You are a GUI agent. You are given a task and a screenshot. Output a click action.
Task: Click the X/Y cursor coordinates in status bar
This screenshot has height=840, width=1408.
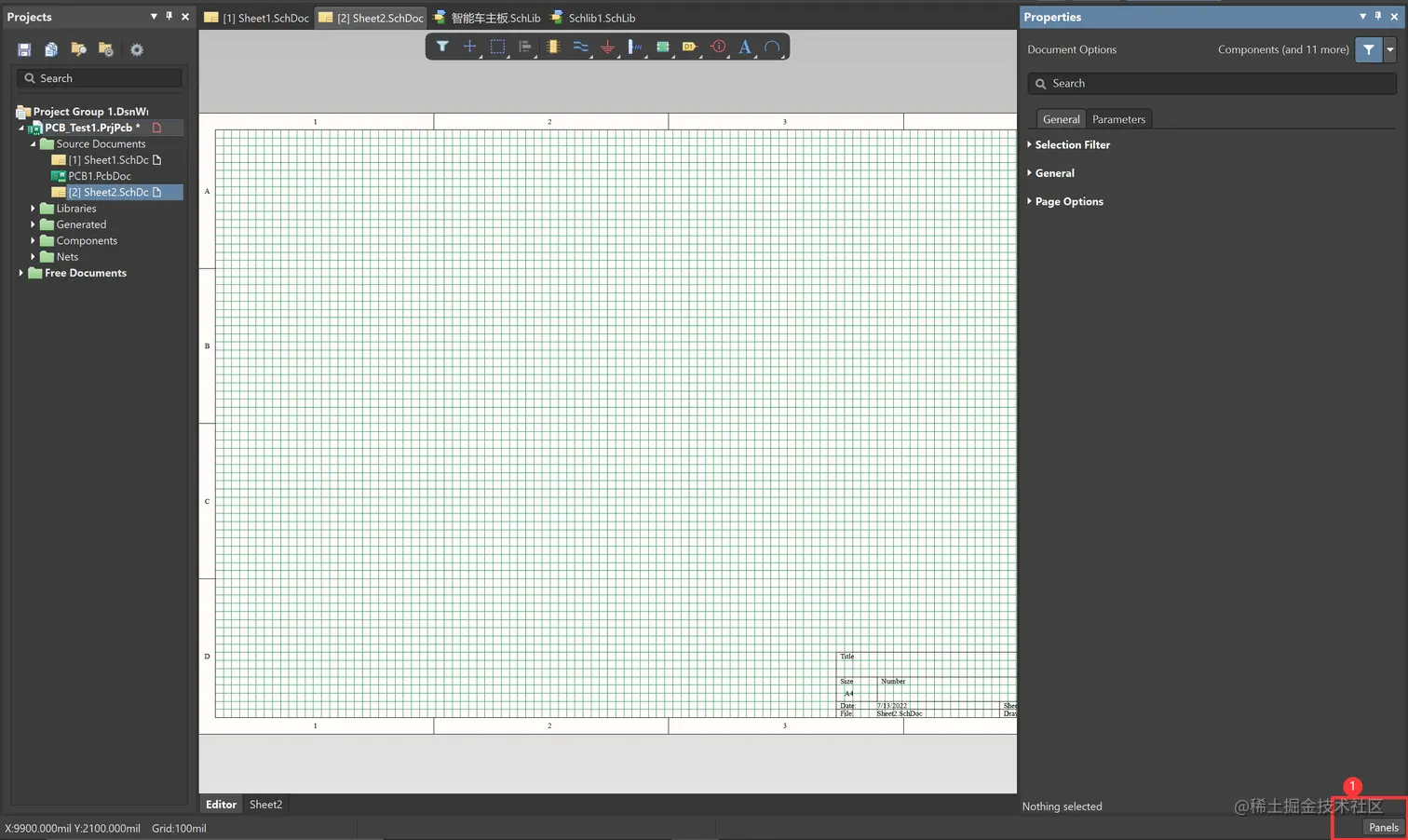coord(73,828)
